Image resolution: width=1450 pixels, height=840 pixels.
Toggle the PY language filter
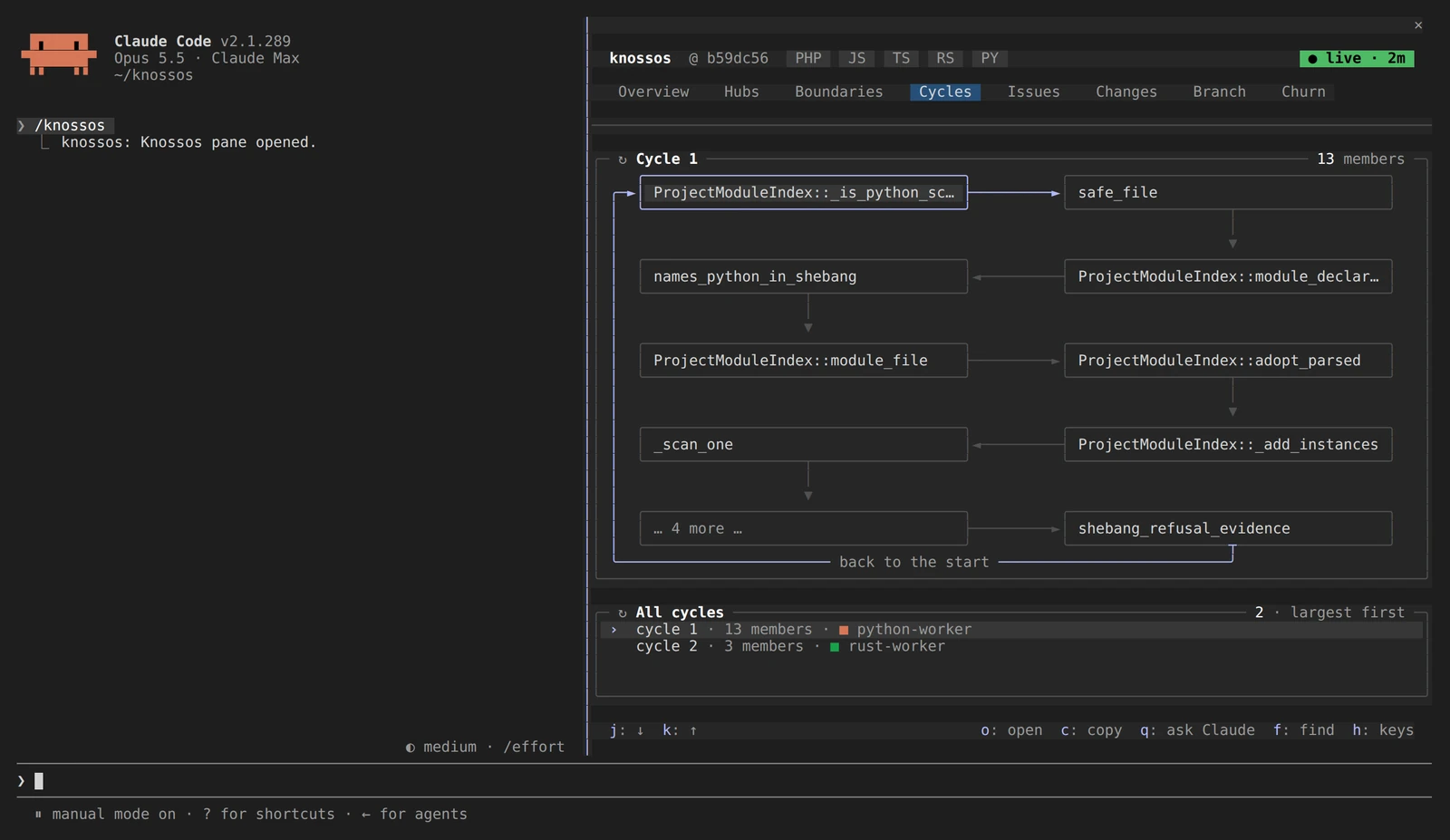pos(990,58)
